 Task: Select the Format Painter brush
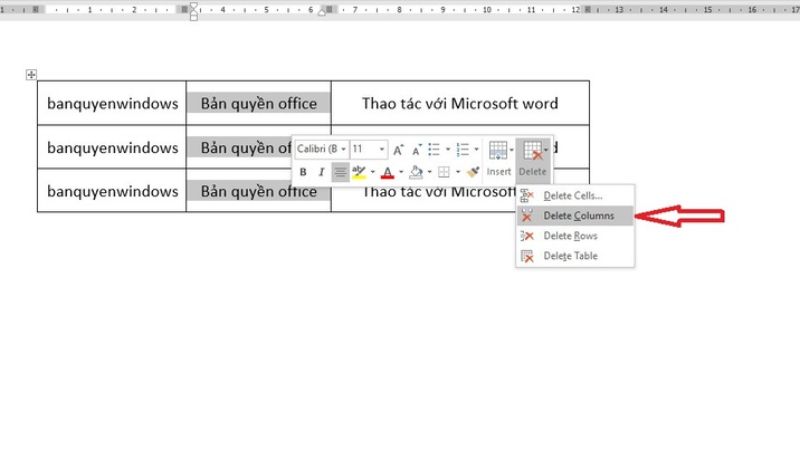(473, 172)
